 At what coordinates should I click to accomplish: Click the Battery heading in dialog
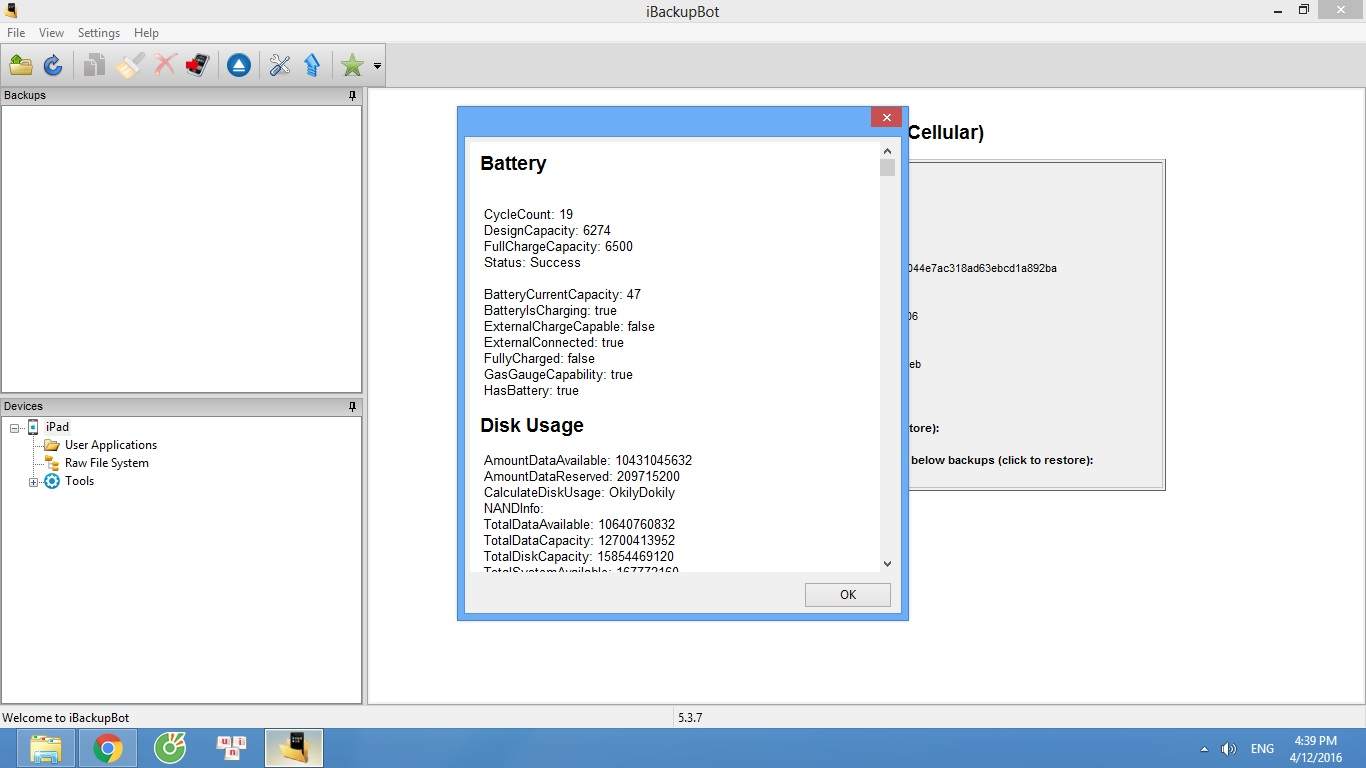click(x=513, y=163)
